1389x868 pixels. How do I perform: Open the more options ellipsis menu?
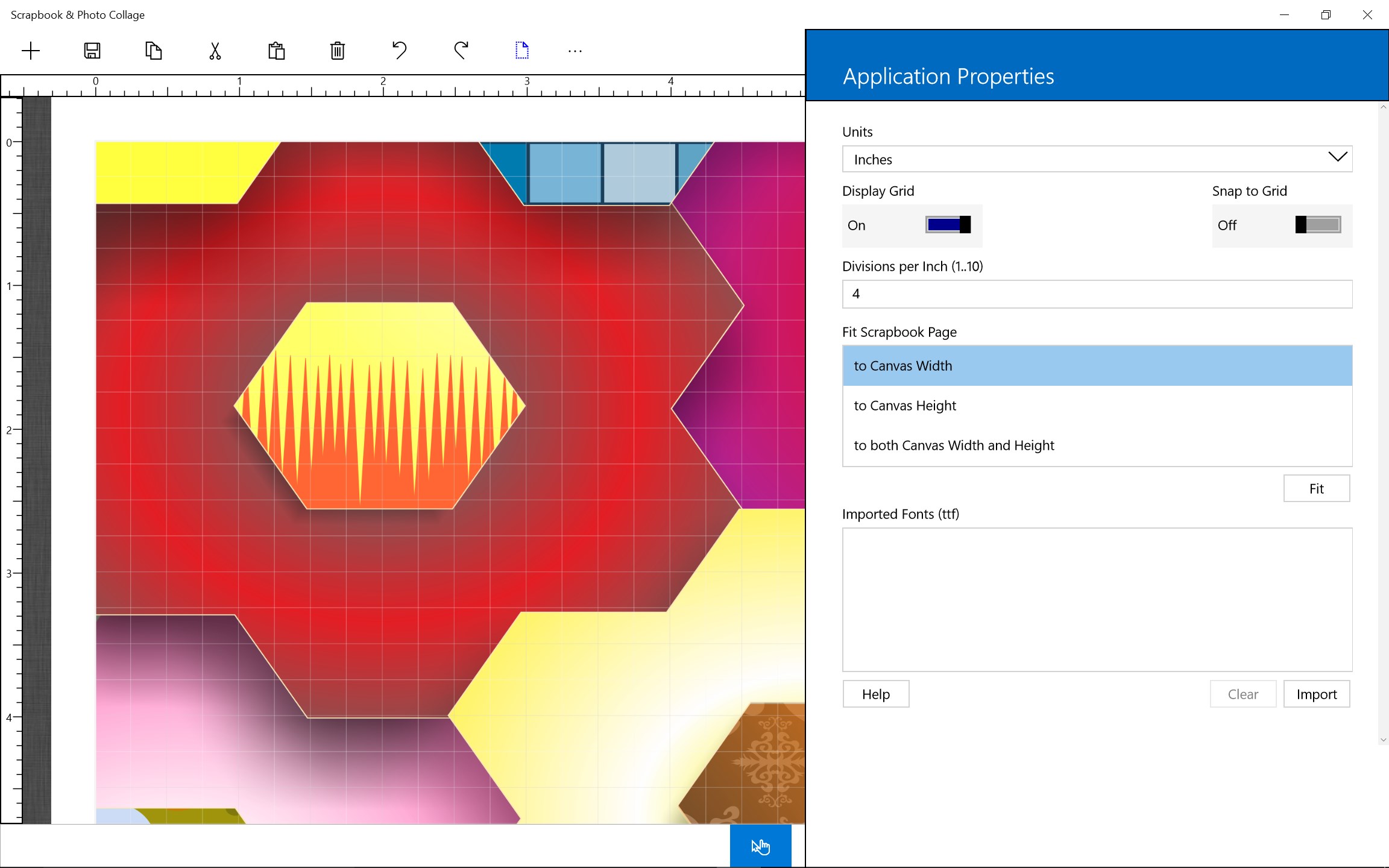(x=575, y=52)
